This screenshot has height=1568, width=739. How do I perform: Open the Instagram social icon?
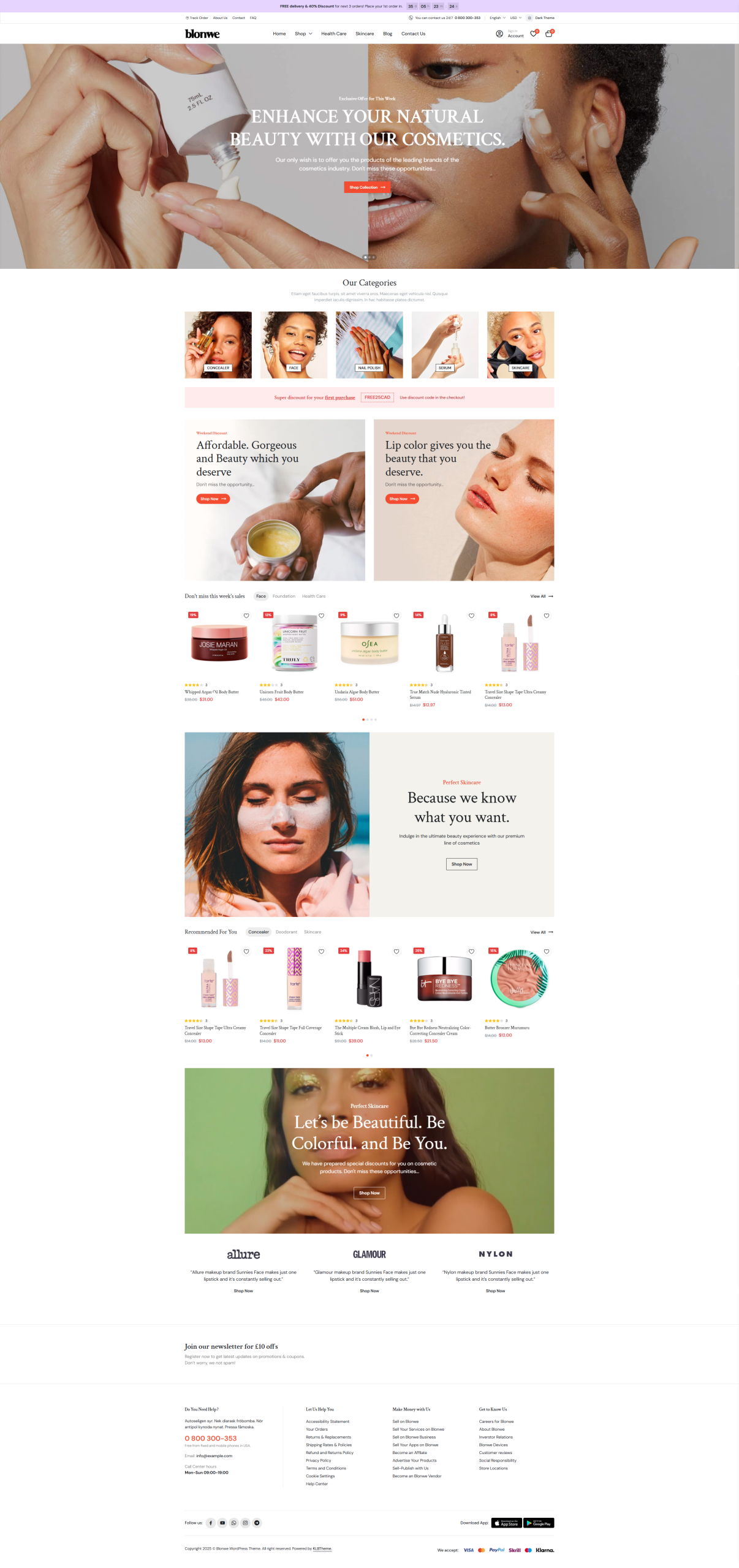point(245,1522)
